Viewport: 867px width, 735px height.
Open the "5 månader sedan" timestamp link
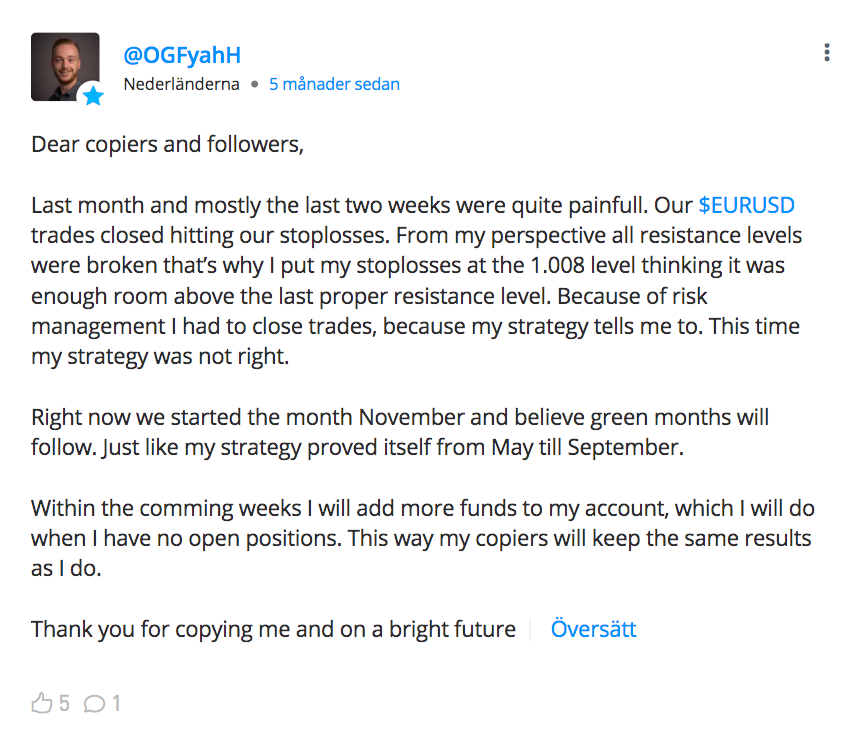coord(334,84)
